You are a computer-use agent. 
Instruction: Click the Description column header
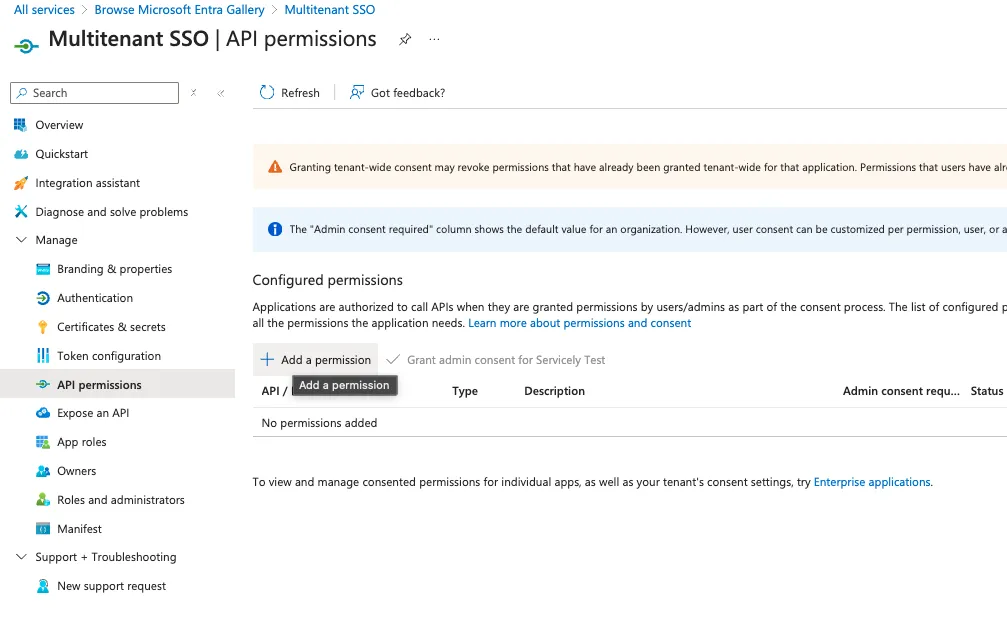[554, 391]
